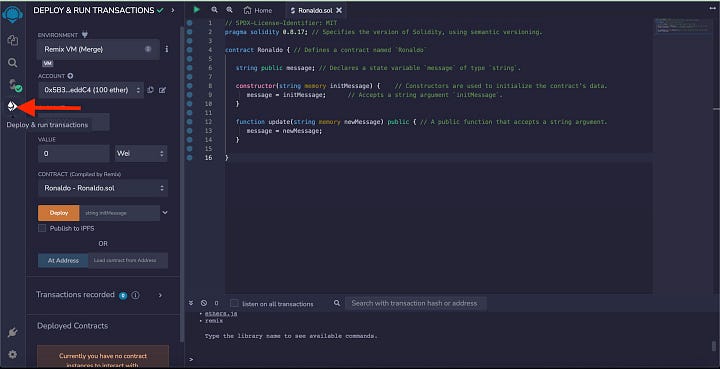
Task: Open the Settings gear icon
Action: [x=12, y=354]
